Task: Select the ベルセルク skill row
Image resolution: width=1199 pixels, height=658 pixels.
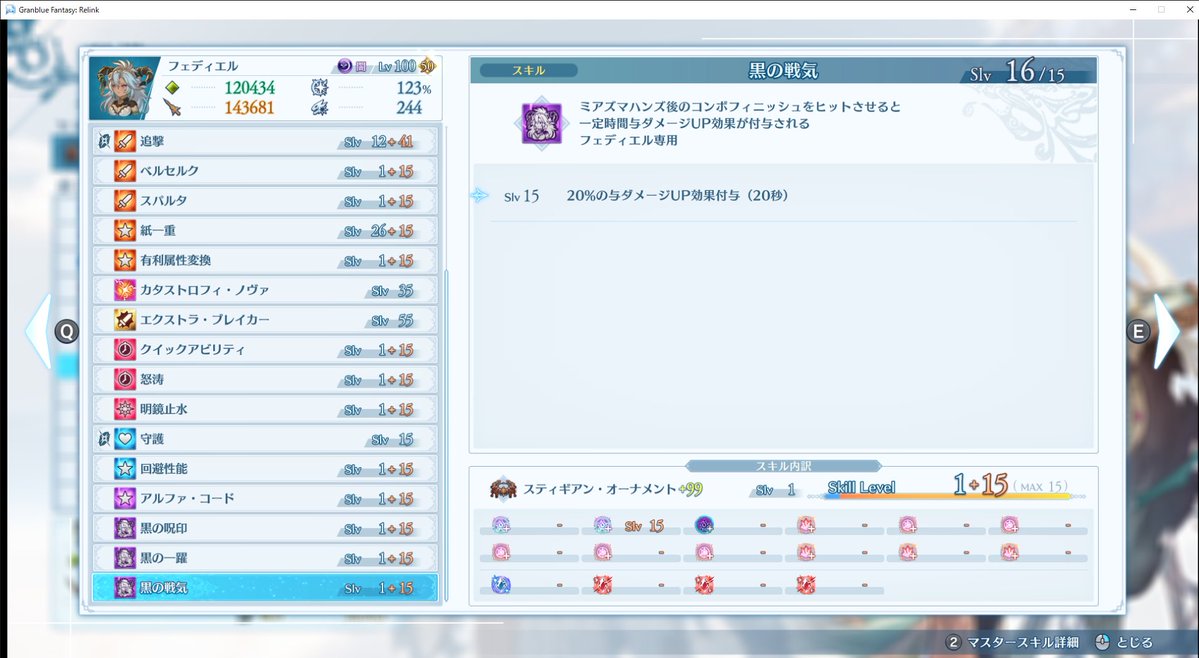Action: (x=265, y=171)
